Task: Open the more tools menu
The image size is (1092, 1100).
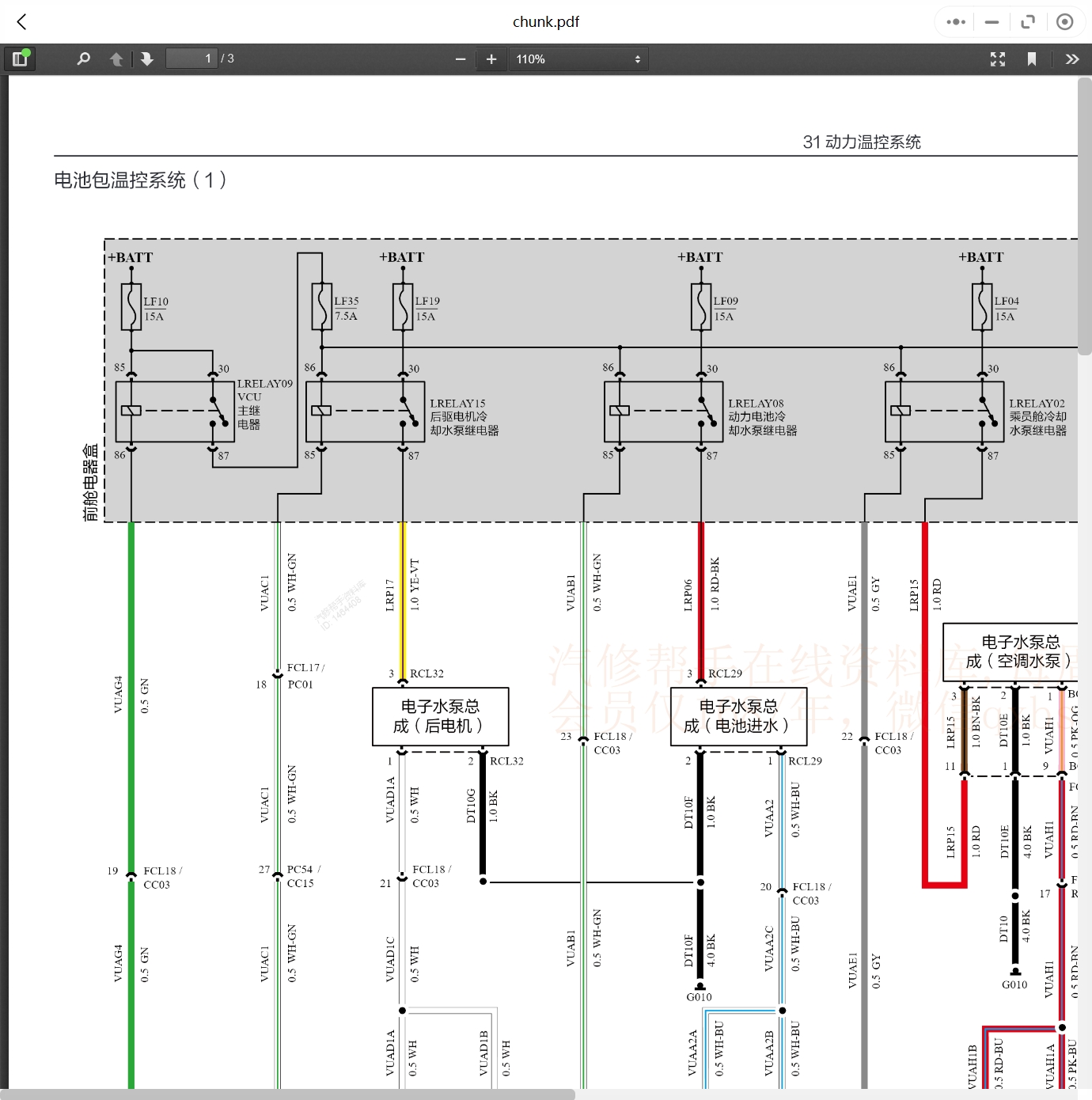Action: (x=1072, y=58)
